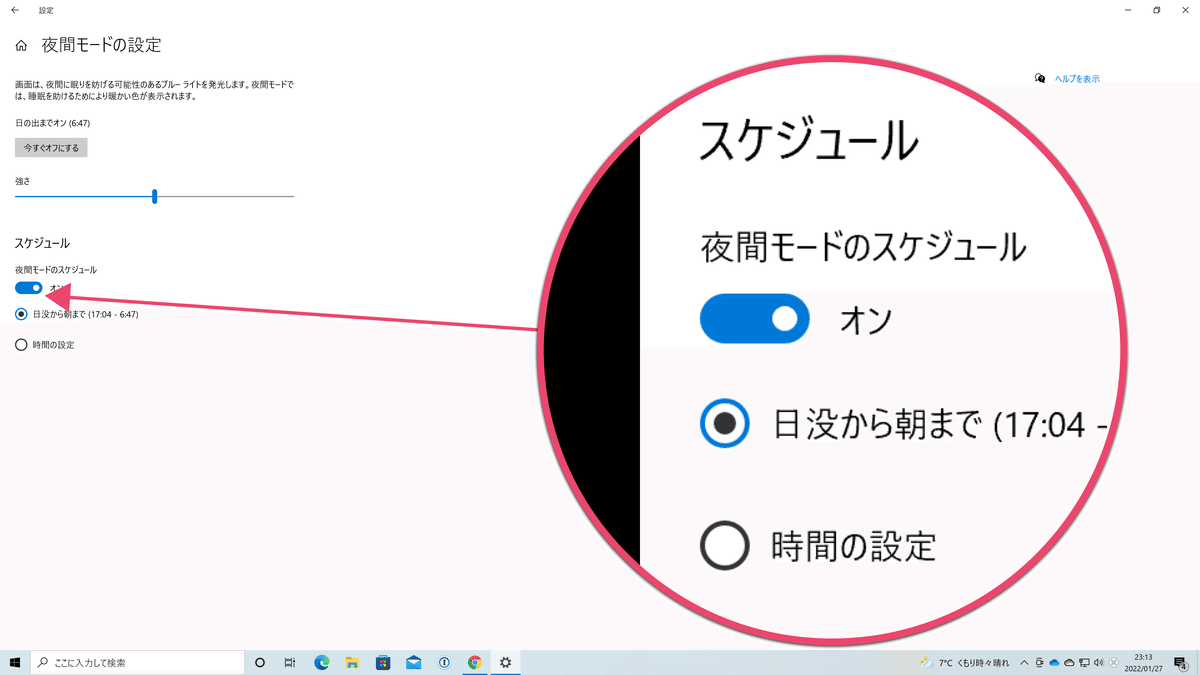The width and height of the screenshot is (1200, 675).
Task: Click the Settings gear taskbar icon
Action: point(506,662)
